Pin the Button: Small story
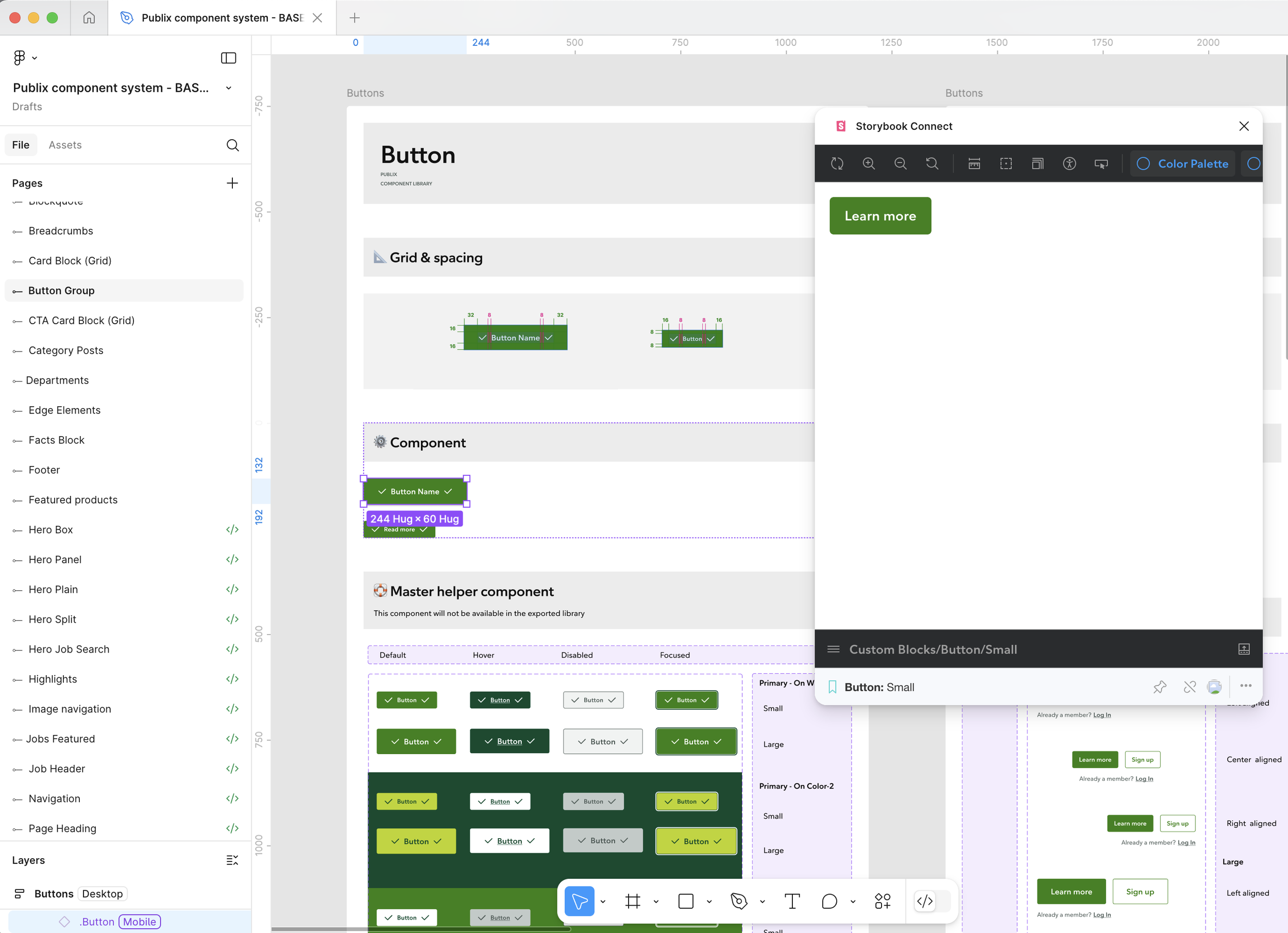1288x933 pixels. (x=1160, y=687)
